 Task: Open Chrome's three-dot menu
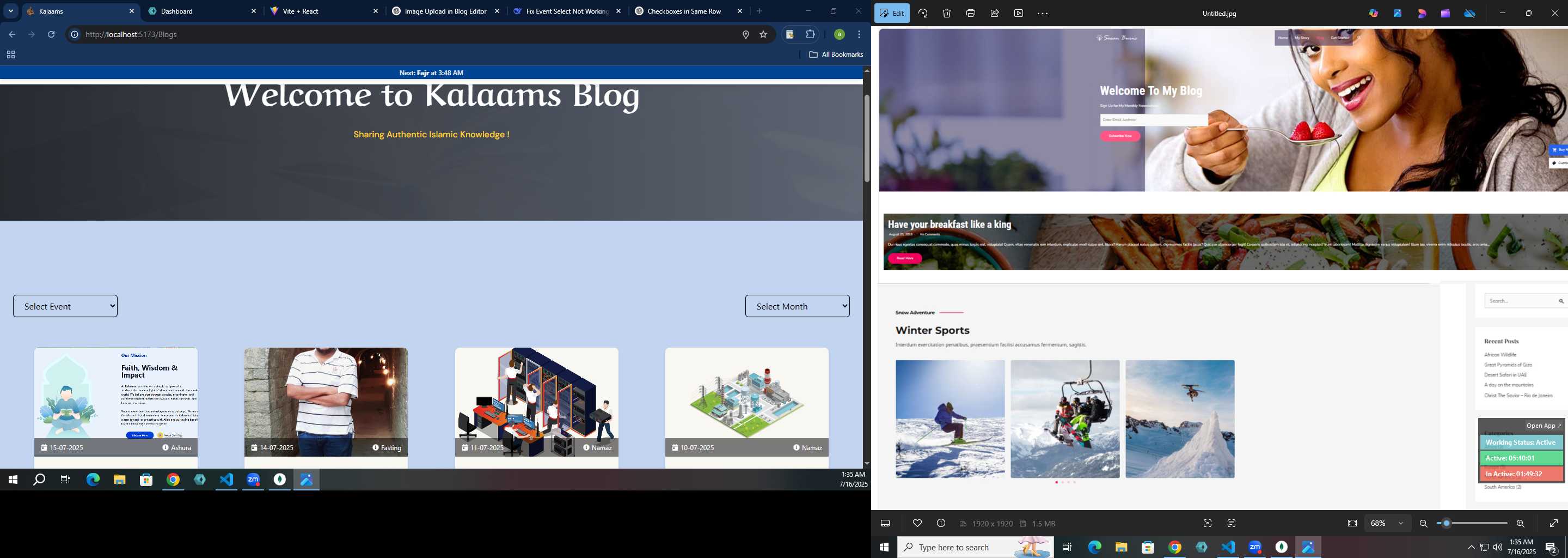point(859,34)
